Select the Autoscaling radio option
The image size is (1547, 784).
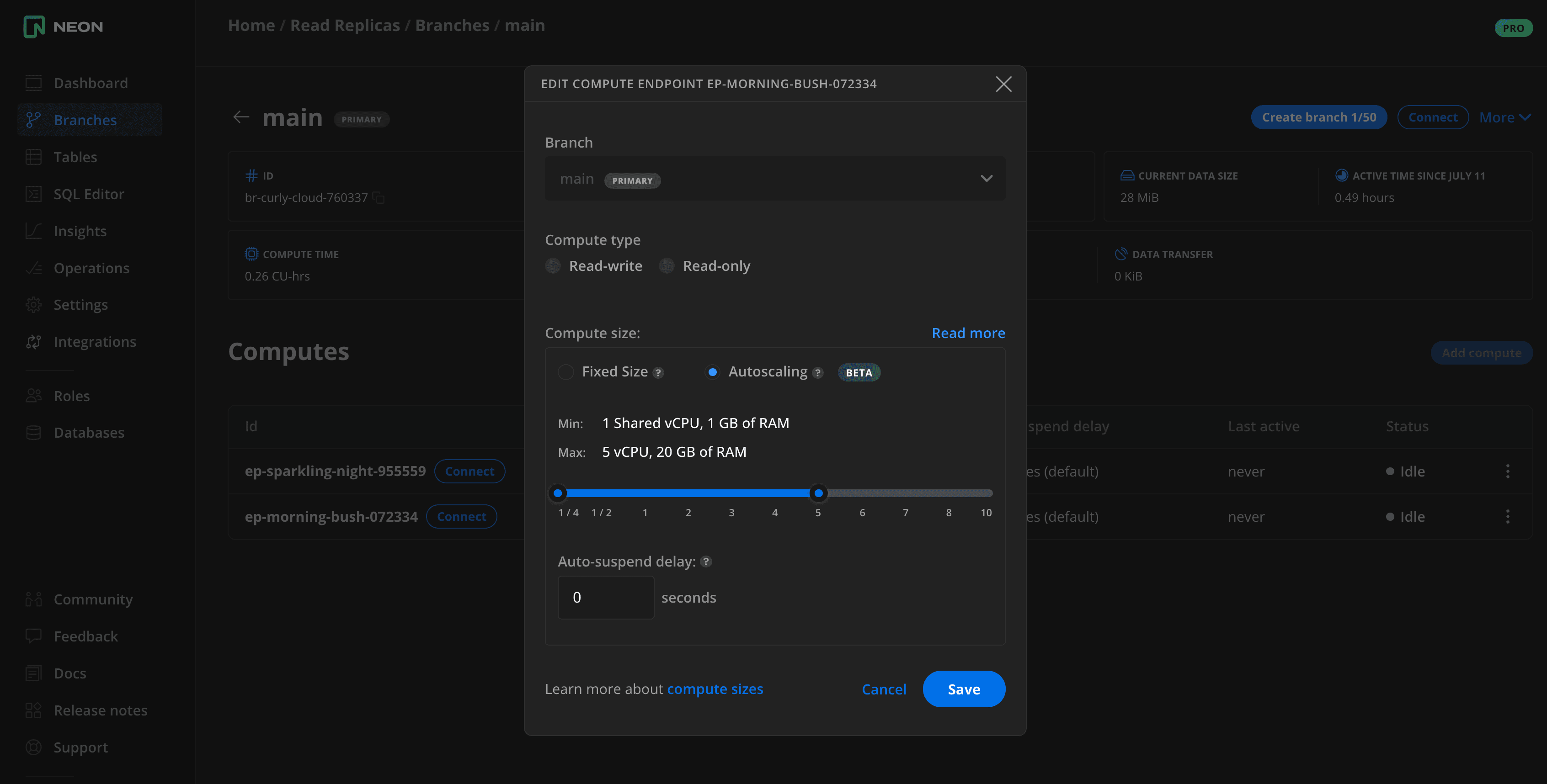click(712, 372)
